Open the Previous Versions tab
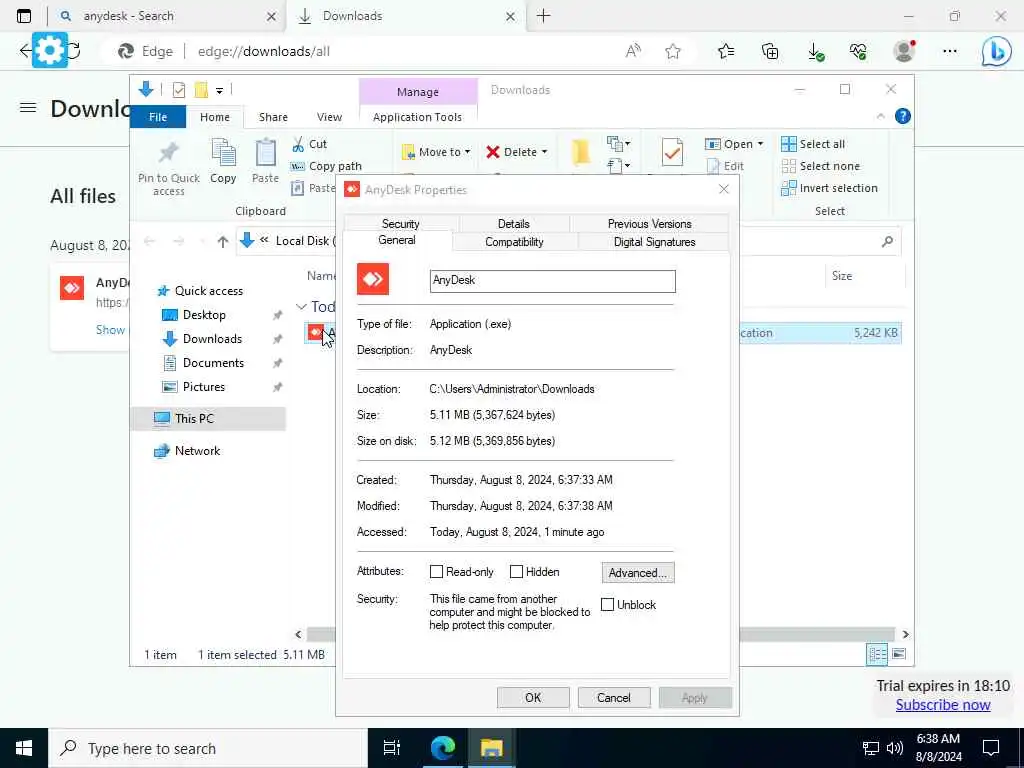Image resolution: width=1024 pixels, height=768 pixels. pos(649,223)
